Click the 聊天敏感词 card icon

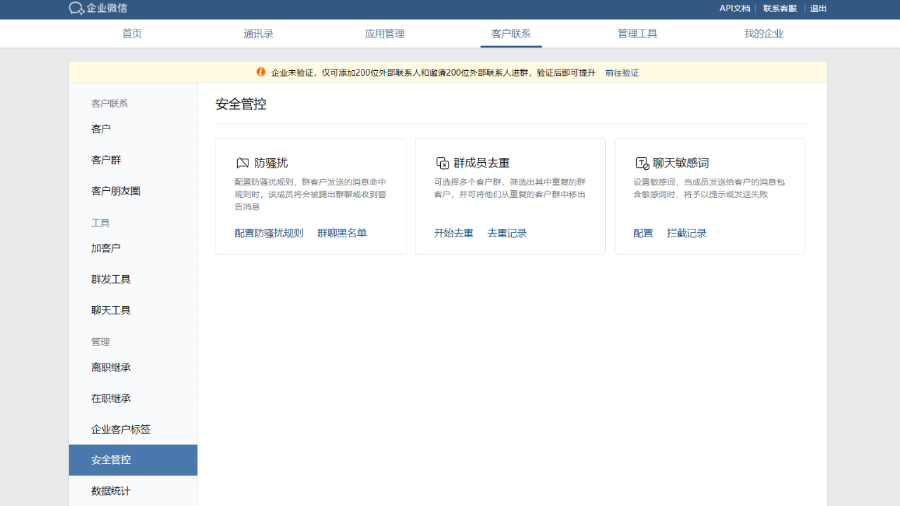pos(642,163)
